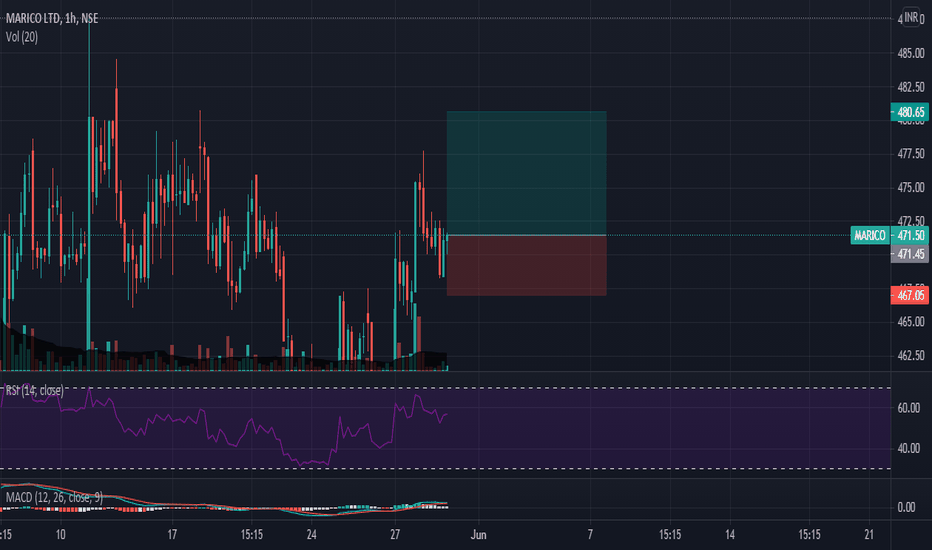Click the 17 date label on time axis
This screenshot has height=550, width=932.
172,535
